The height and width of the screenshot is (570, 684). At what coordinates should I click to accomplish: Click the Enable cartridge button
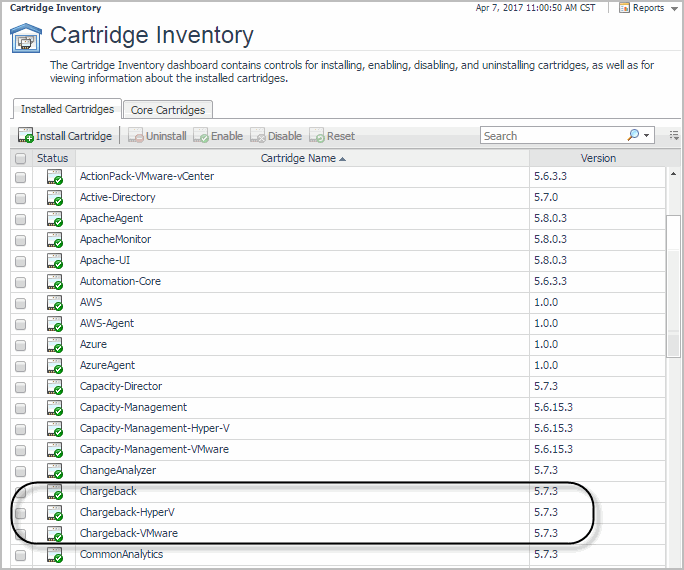(x=218, y=136)
